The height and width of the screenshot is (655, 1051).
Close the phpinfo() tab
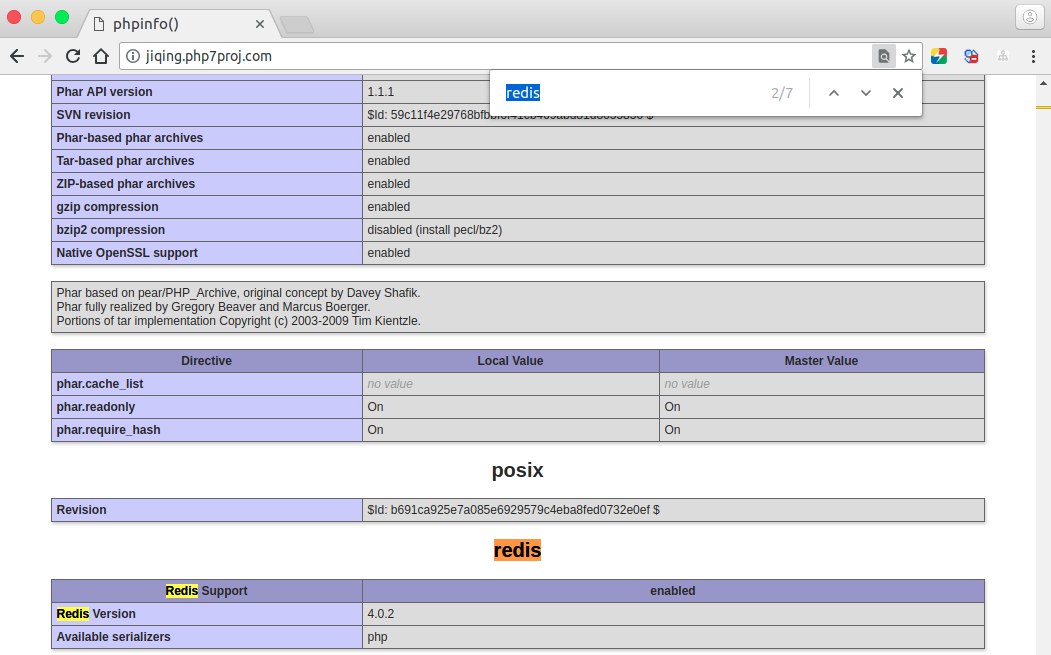260,24
